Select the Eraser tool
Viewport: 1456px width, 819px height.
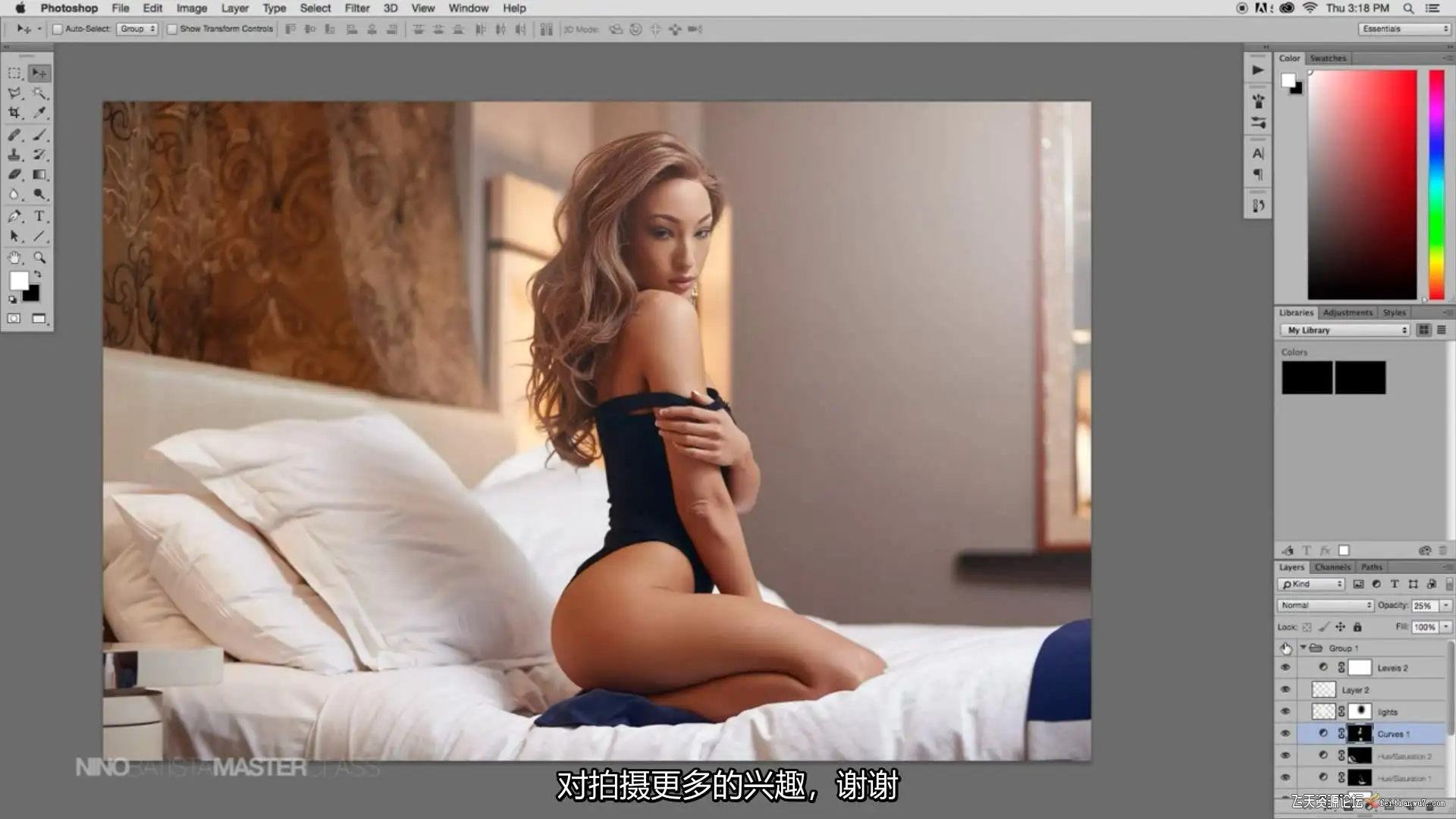[14, 174]
